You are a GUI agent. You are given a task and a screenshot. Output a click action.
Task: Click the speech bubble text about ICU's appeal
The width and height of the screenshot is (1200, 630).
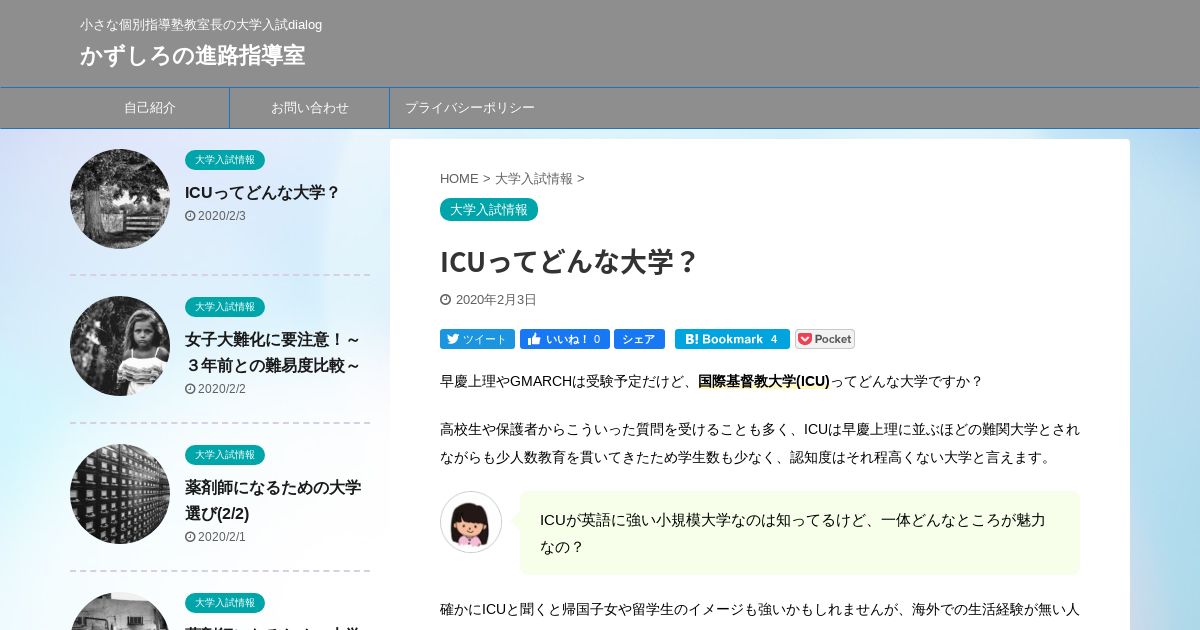click(x=793, y=533)
